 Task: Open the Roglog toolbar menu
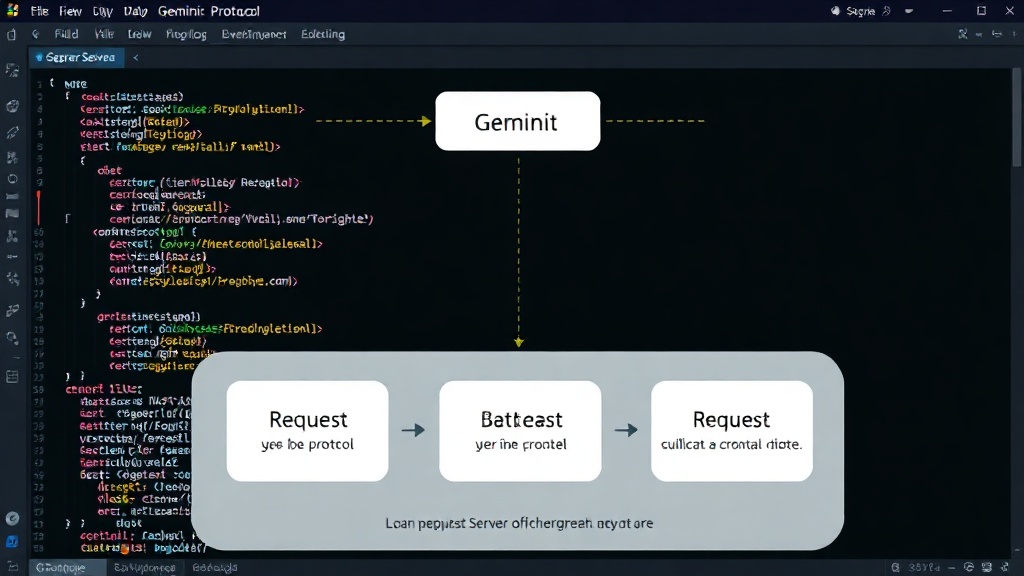(x=186, y=34)
